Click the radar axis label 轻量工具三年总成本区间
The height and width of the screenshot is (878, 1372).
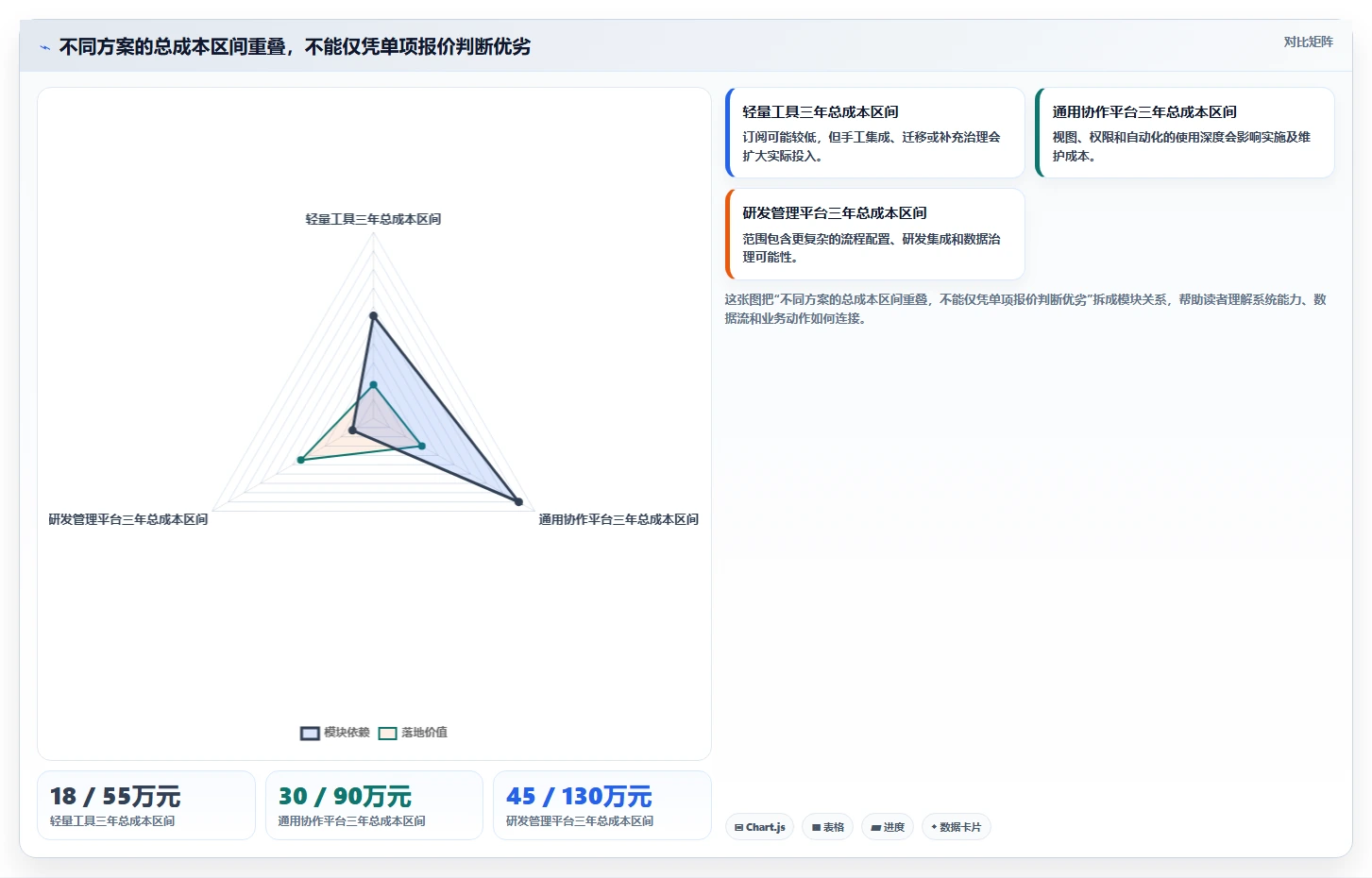(373, 219)
